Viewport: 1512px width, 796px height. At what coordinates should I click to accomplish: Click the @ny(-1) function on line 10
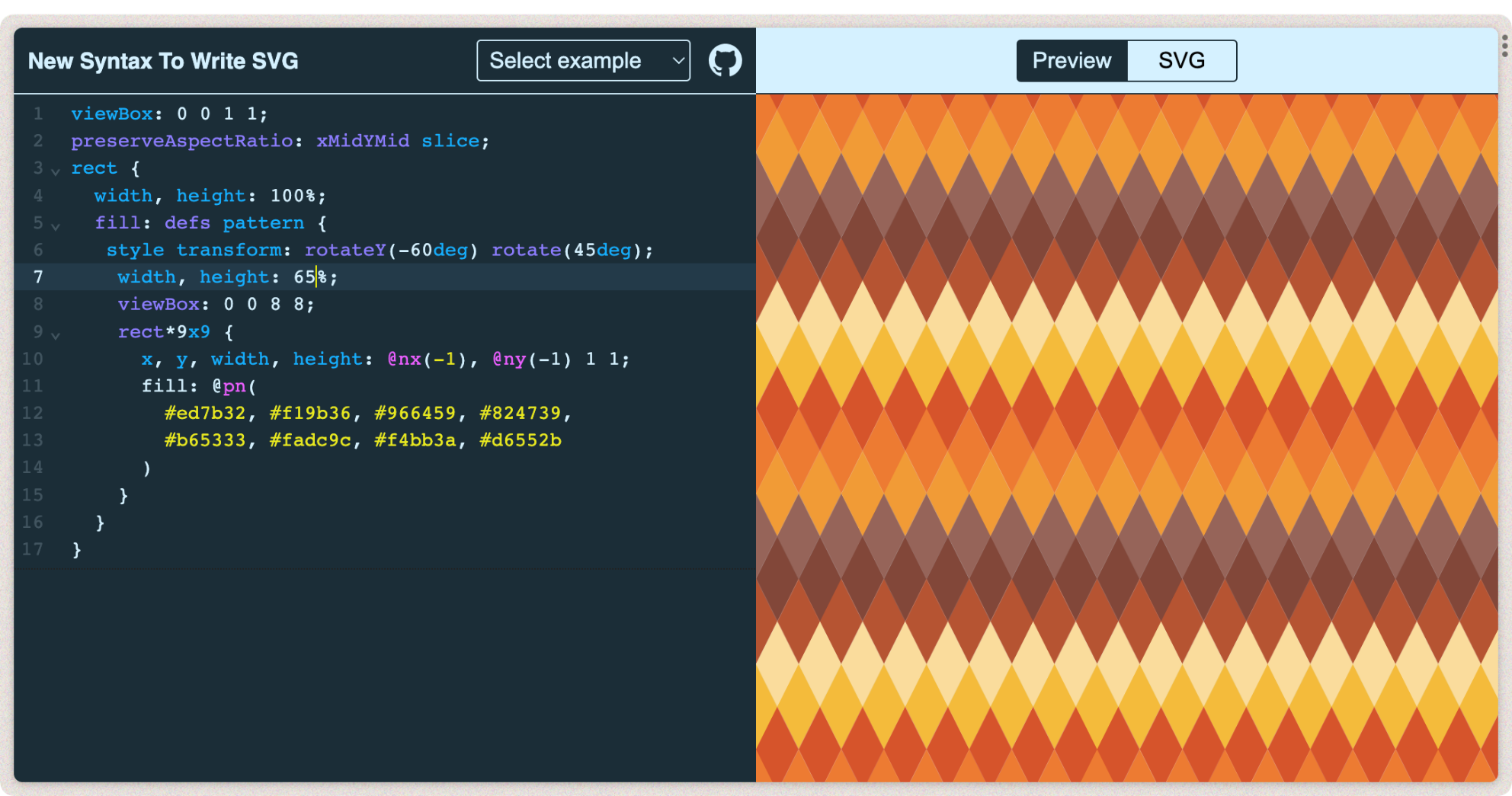(532, 359)
